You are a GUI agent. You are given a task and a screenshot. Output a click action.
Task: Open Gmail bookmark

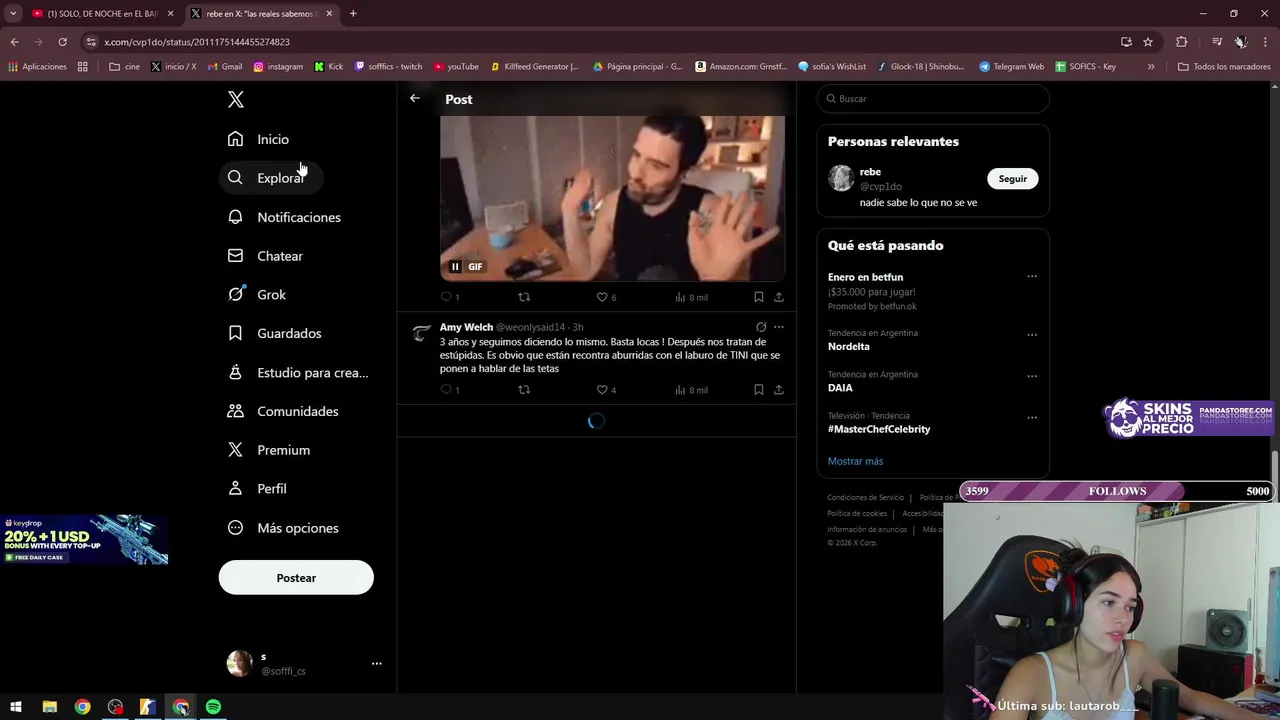pos(225,67)
